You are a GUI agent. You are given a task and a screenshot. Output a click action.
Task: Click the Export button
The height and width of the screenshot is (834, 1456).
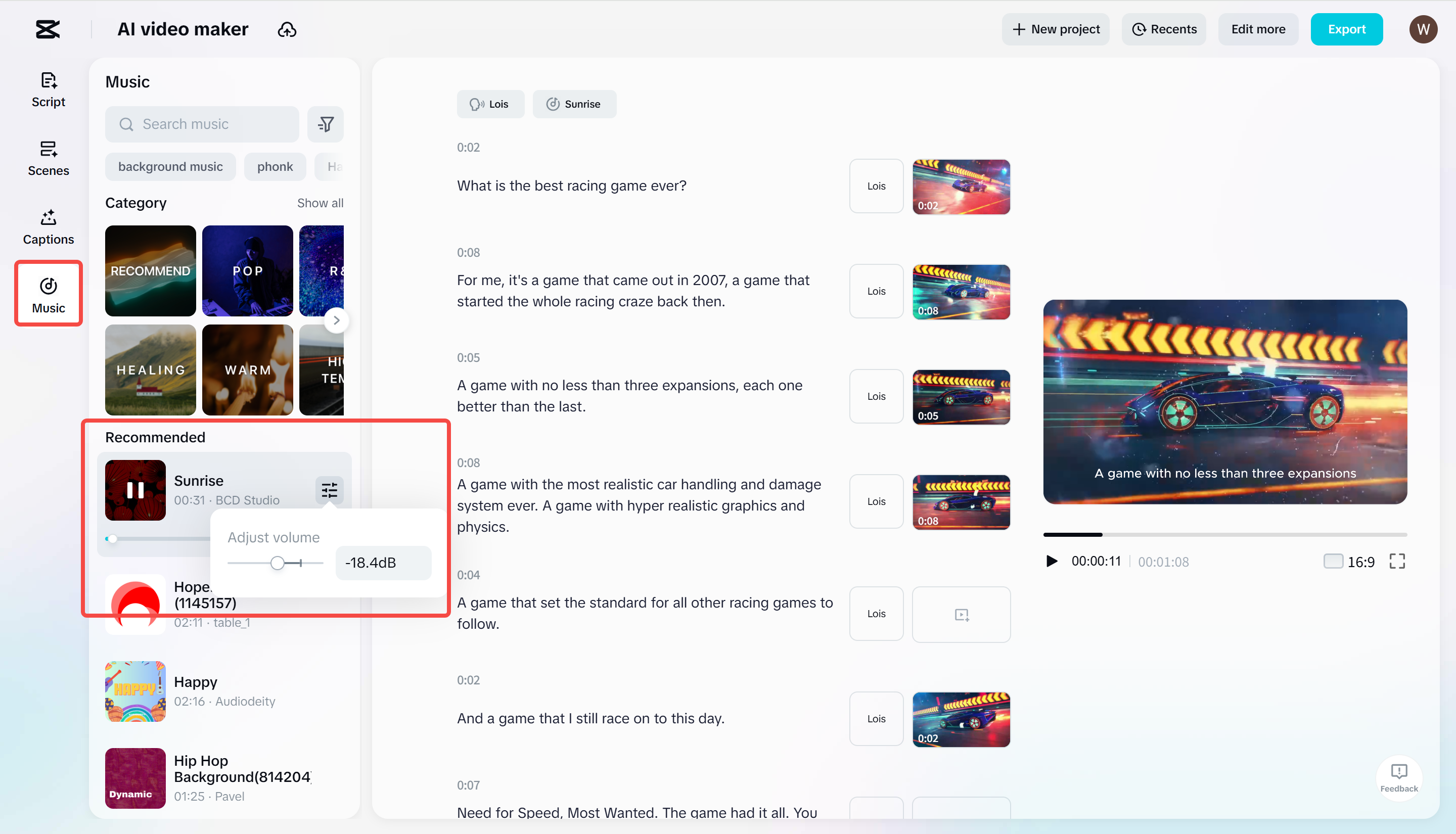1346,29
